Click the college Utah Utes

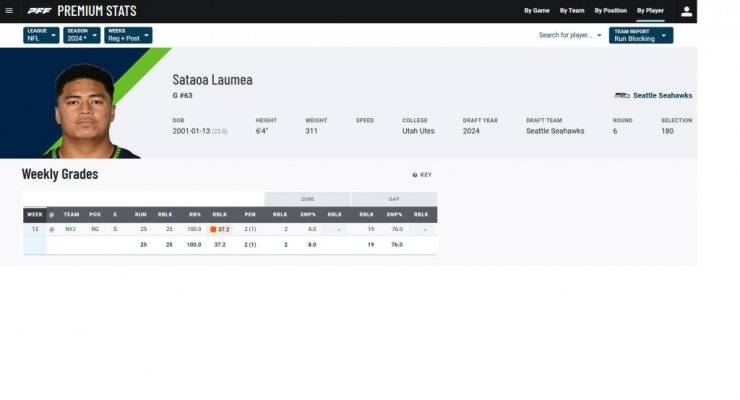418,131
